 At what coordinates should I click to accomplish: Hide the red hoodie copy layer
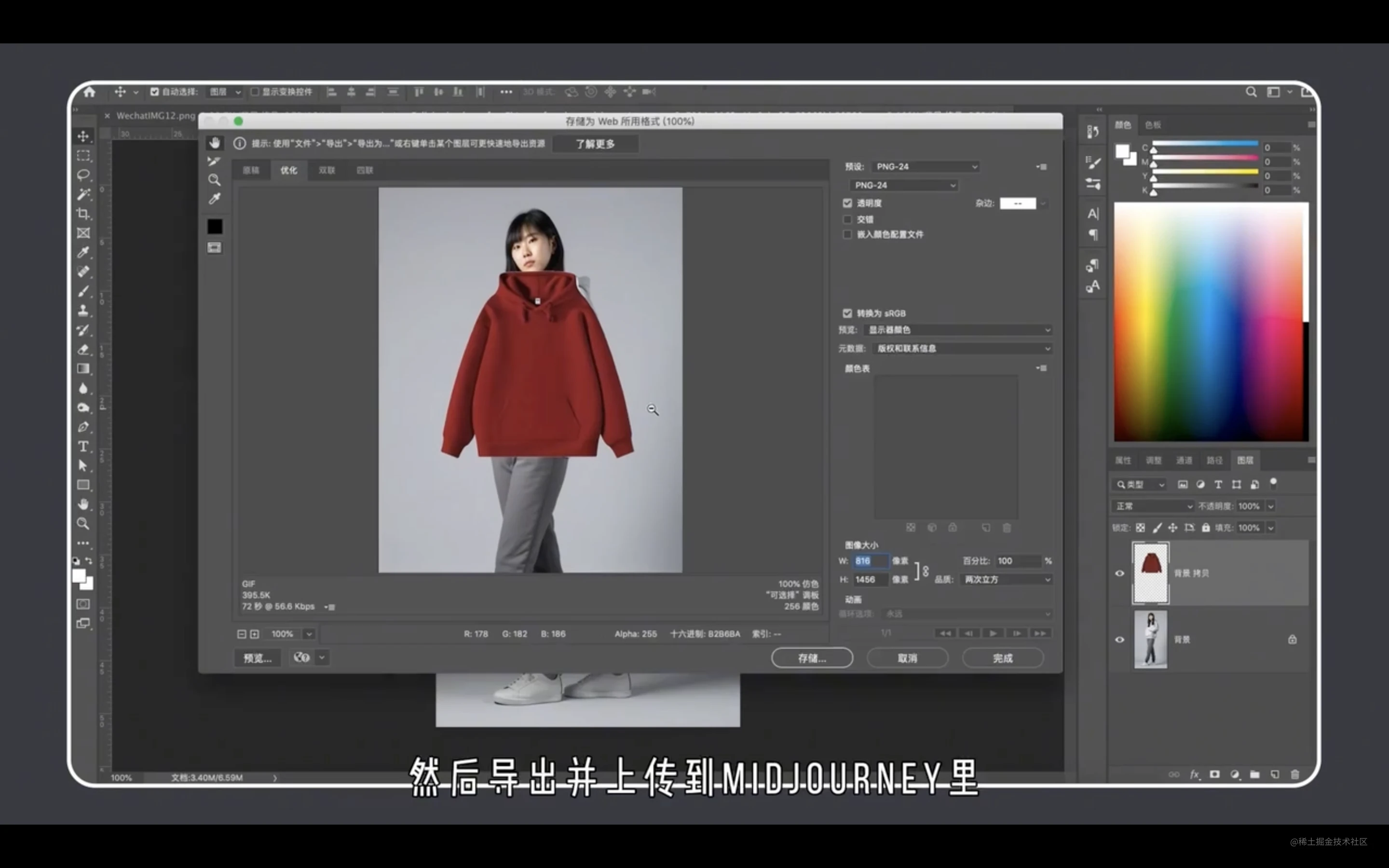tap(1120, 573)
